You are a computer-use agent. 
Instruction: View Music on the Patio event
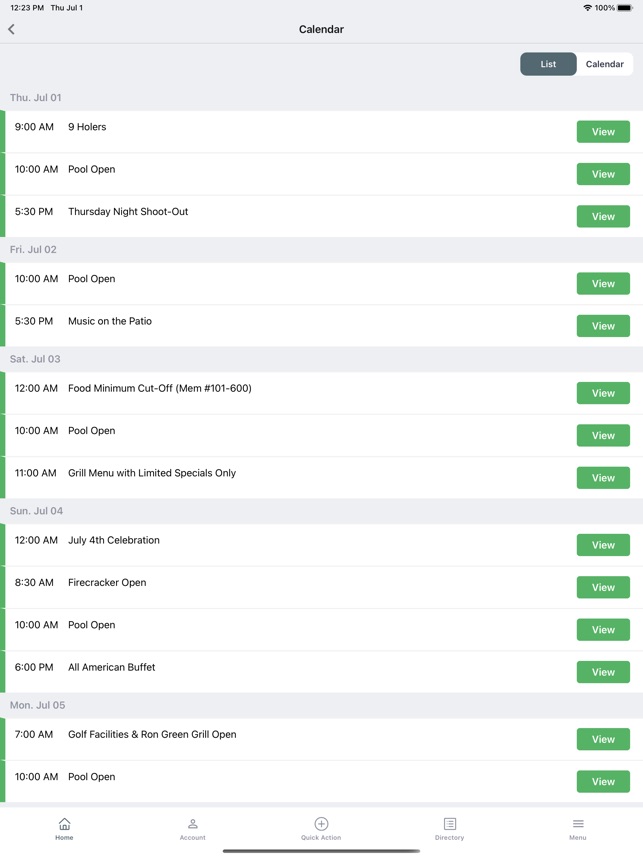[603, 326]
